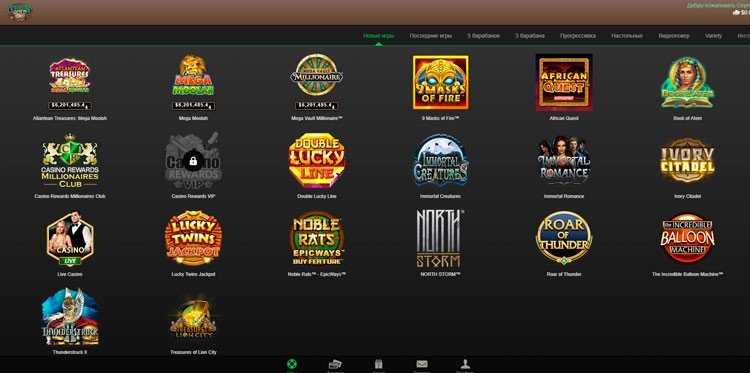The width and height of the screenshot is (750, 373).
Task: Launch The Incredible Balloon Machine icon
Action: pos(687,238)
